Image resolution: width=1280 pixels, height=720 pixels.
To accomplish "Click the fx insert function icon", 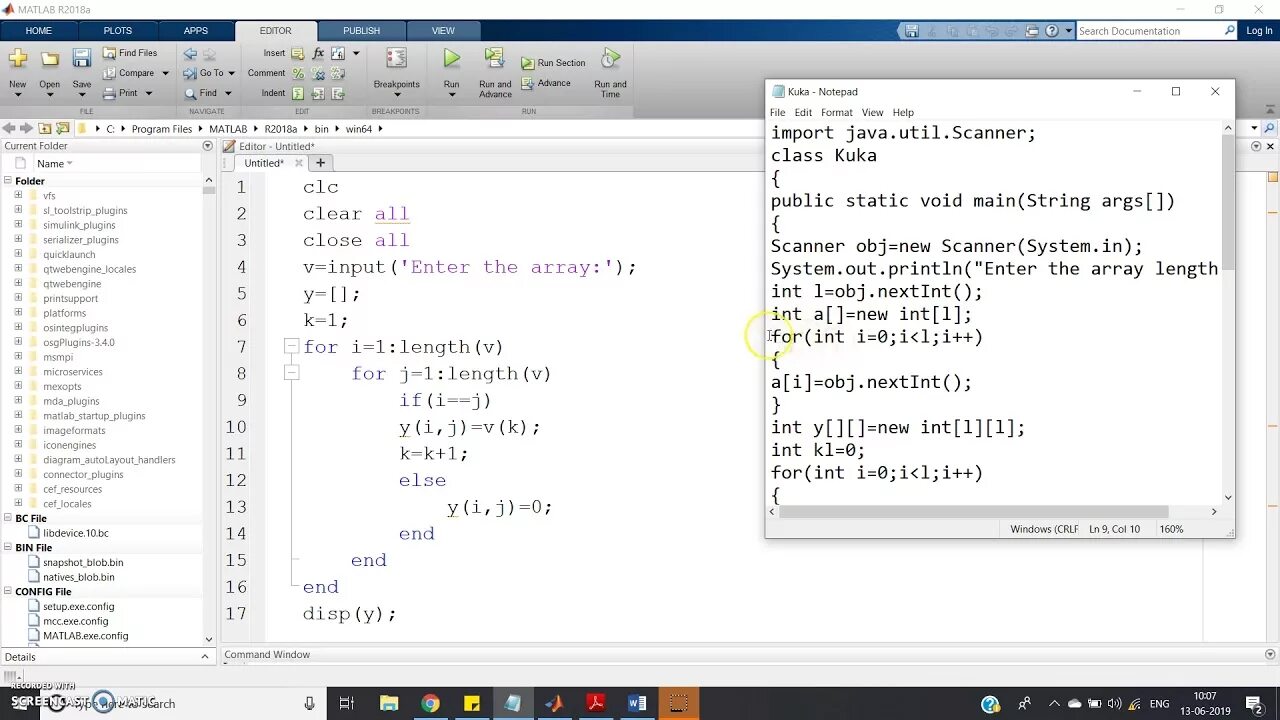I will (x=318, y=53).
